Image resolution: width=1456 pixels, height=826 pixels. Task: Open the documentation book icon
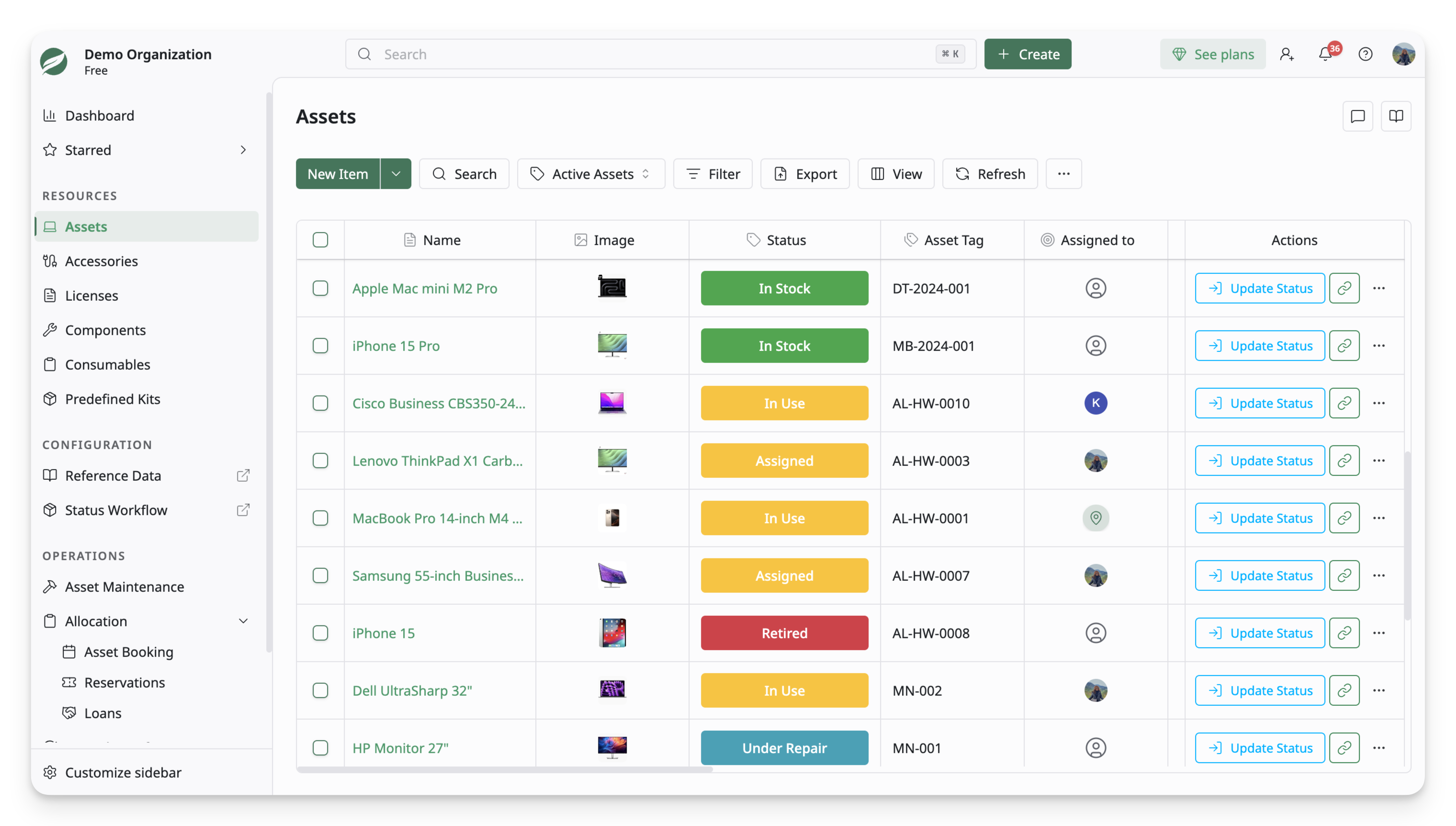pyautogui.click(x=1396, y=116)
